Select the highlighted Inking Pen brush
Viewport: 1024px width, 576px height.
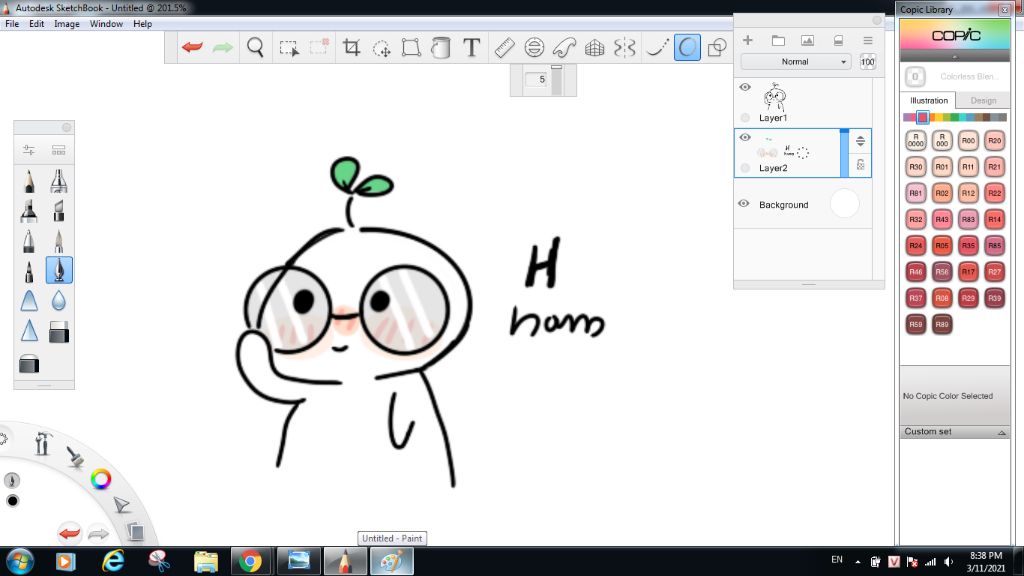click(x=59, y=270)
